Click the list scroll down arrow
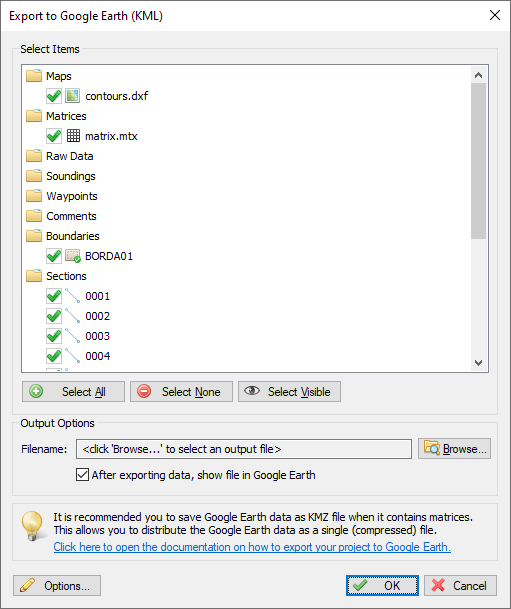 (x=478, y=363)
